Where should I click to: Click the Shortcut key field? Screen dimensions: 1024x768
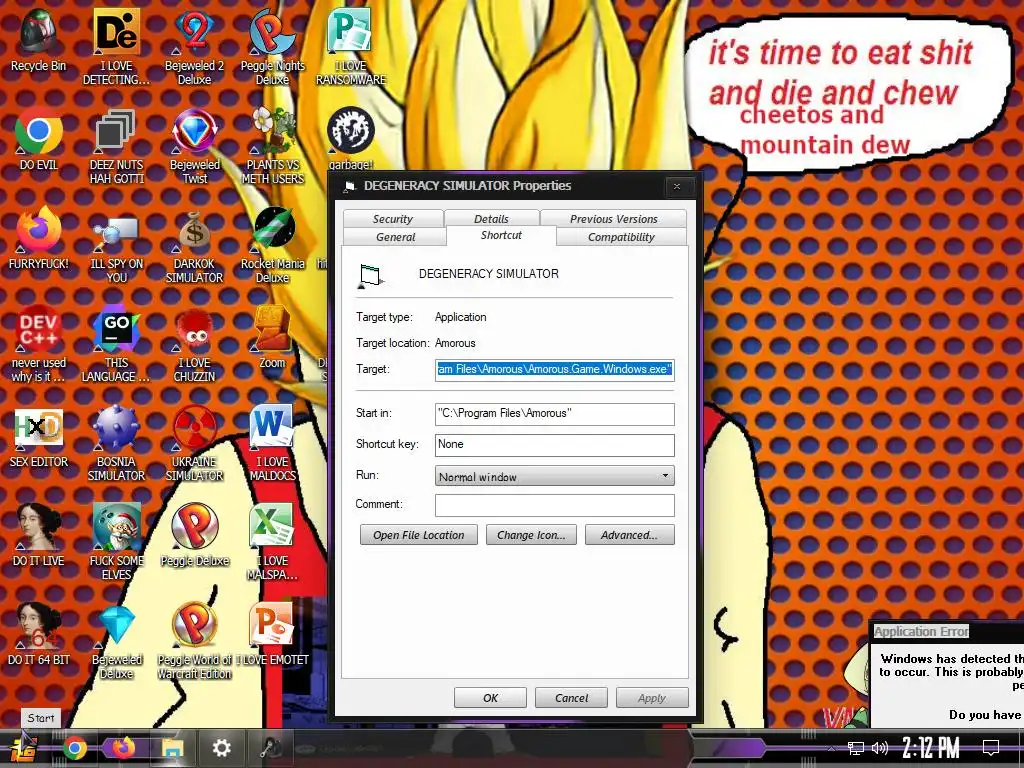click(554, 445)
